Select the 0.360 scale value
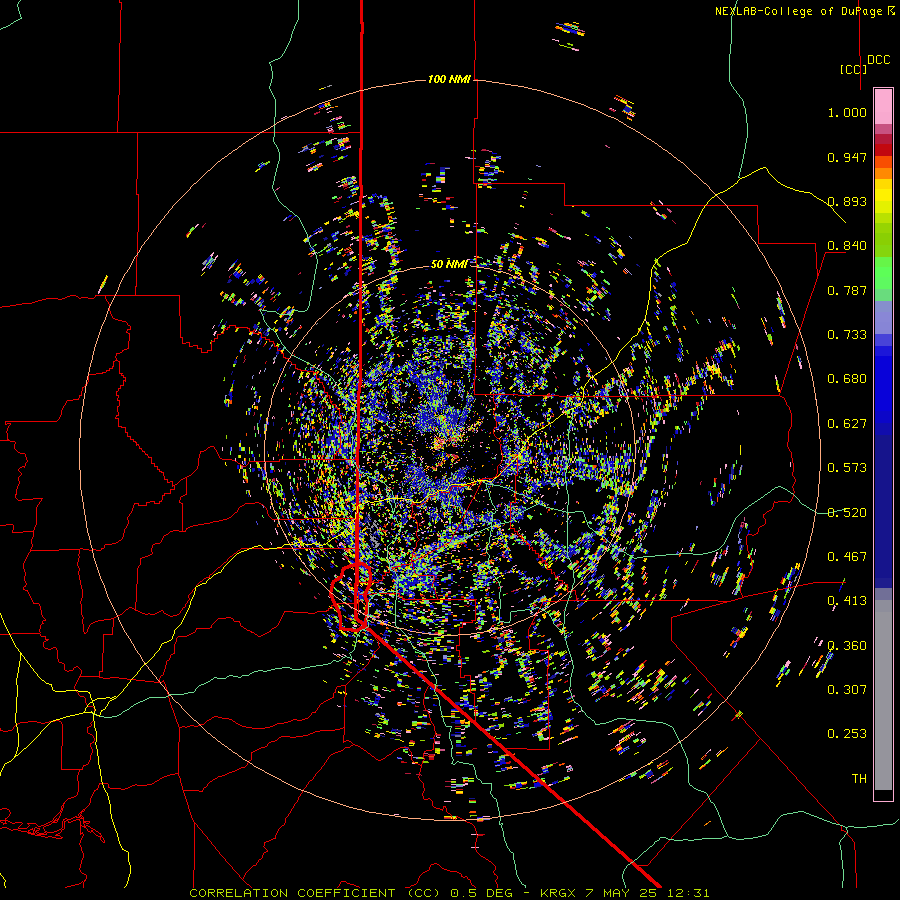 847,646
